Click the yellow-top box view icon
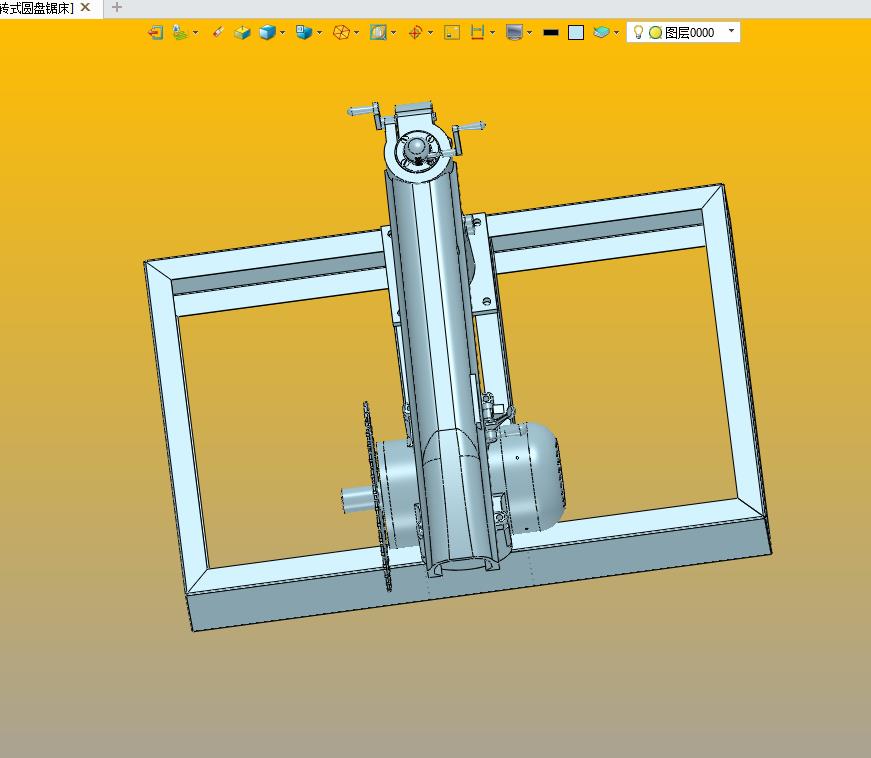 pyautogui.click(x=242, y=33)
